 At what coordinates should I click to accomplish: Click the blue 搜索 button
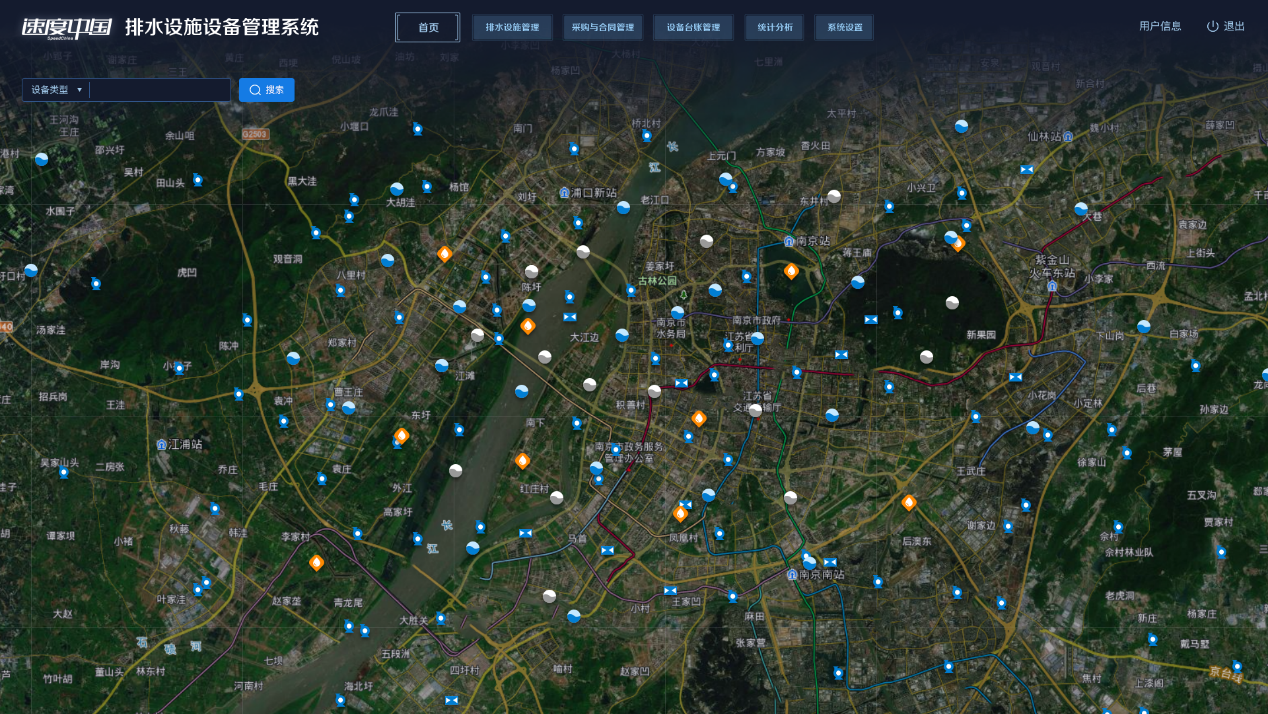[x=267, y=90]
